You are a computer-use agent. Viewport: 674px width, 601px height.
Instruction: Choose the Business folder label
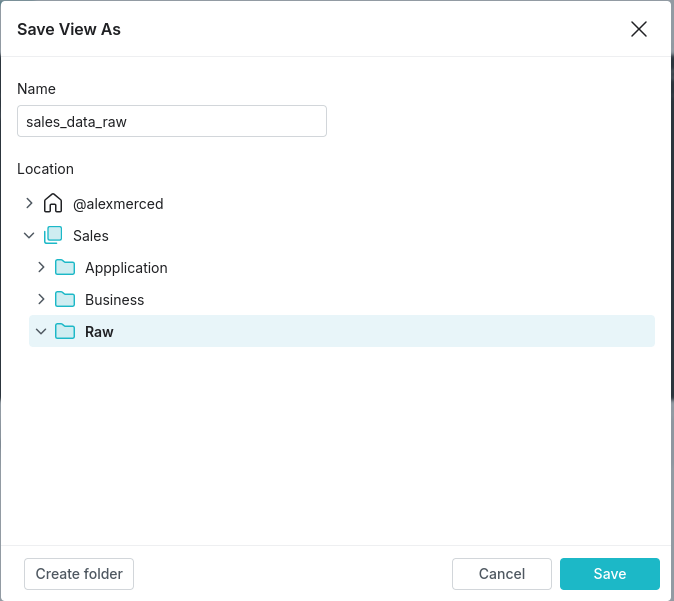(114, 300)
